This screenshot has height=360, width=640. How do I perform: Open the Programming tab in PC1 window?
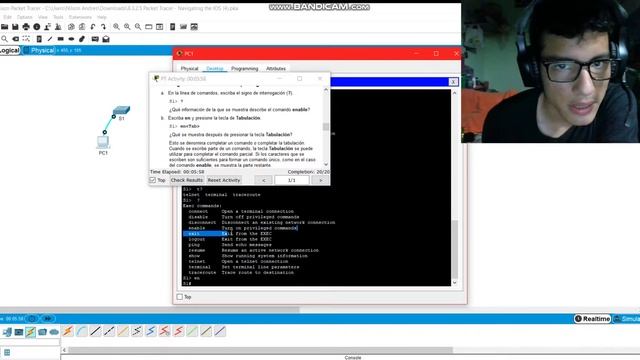pos(244,69)
